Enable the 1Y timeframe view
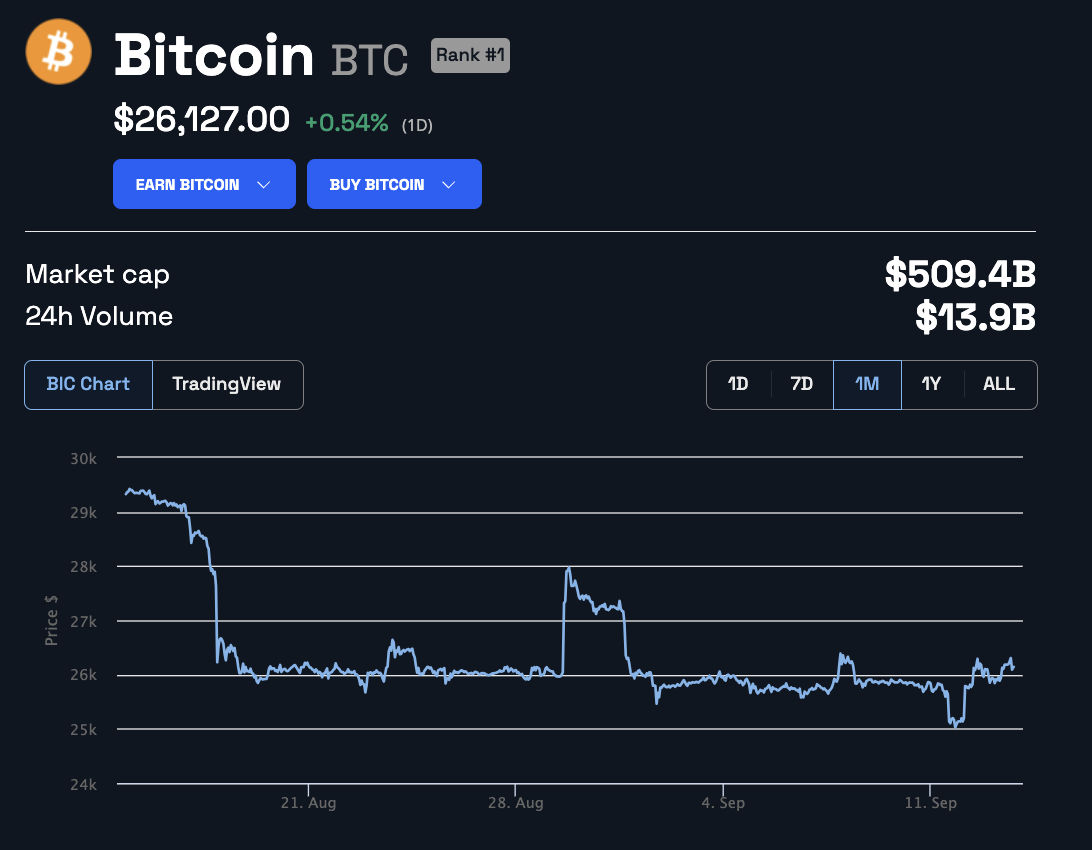The width and height of the screenshot is (1092, 850). (932, 384)
